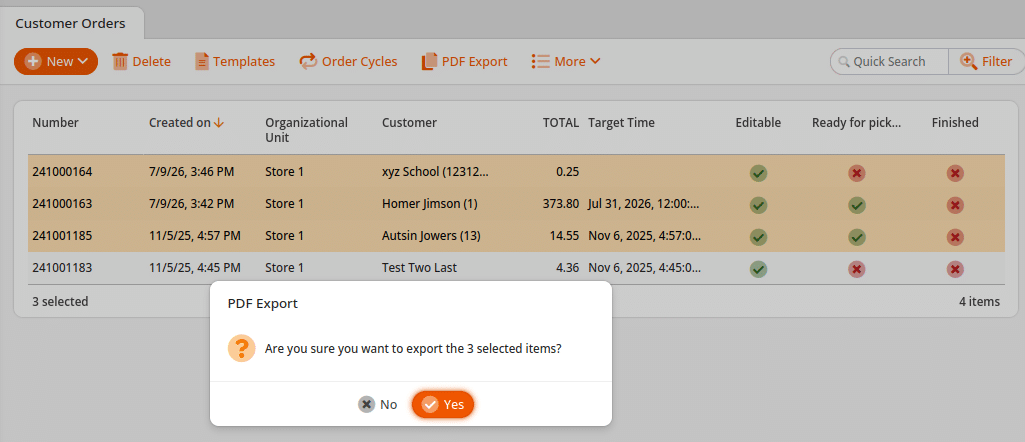The width and height of the screenshot is (1025, 442).
Task: Click the Filter magnifier icon
Action: pos(968,61)
